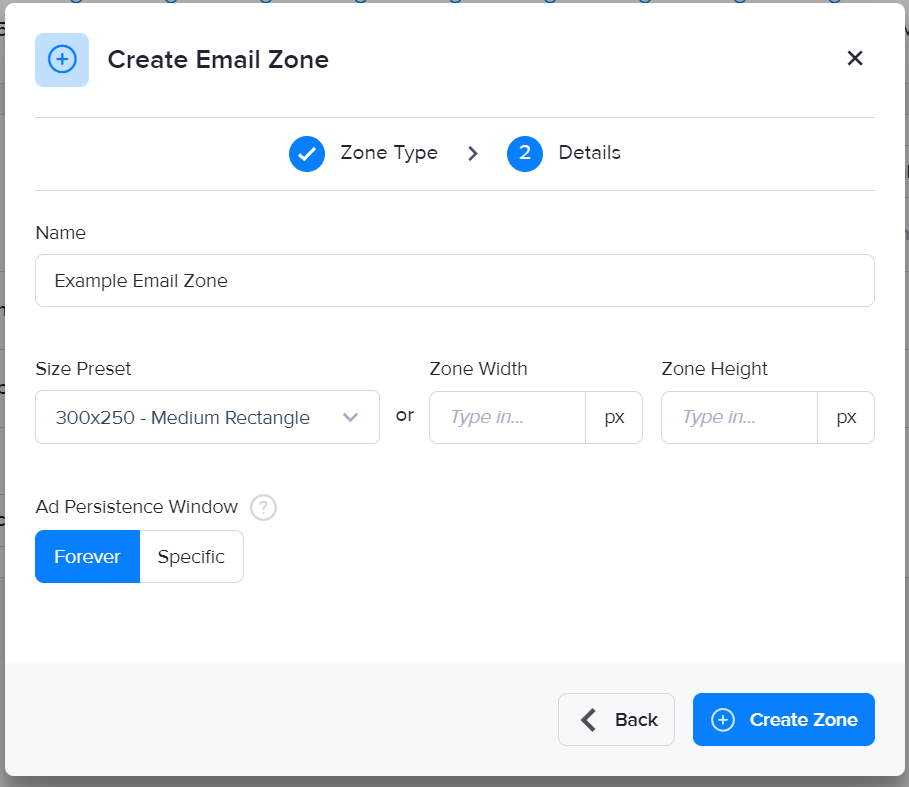Click inside the Zone Width input
This screenshot has height=787, width=909.
(x=507, y=417)
